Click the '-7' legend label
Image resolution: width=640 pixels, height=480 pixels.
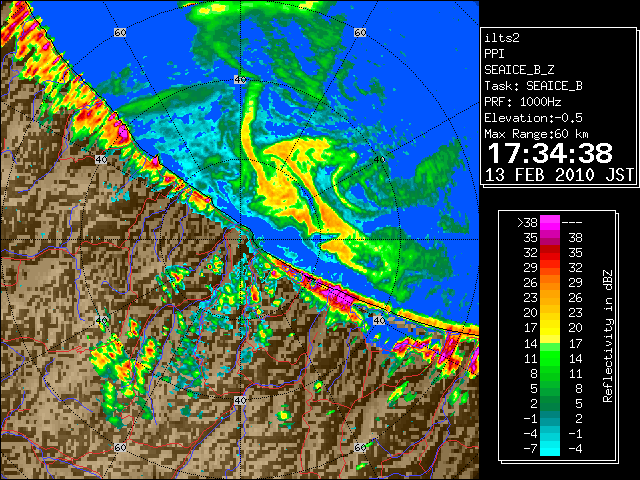[530, 449]
